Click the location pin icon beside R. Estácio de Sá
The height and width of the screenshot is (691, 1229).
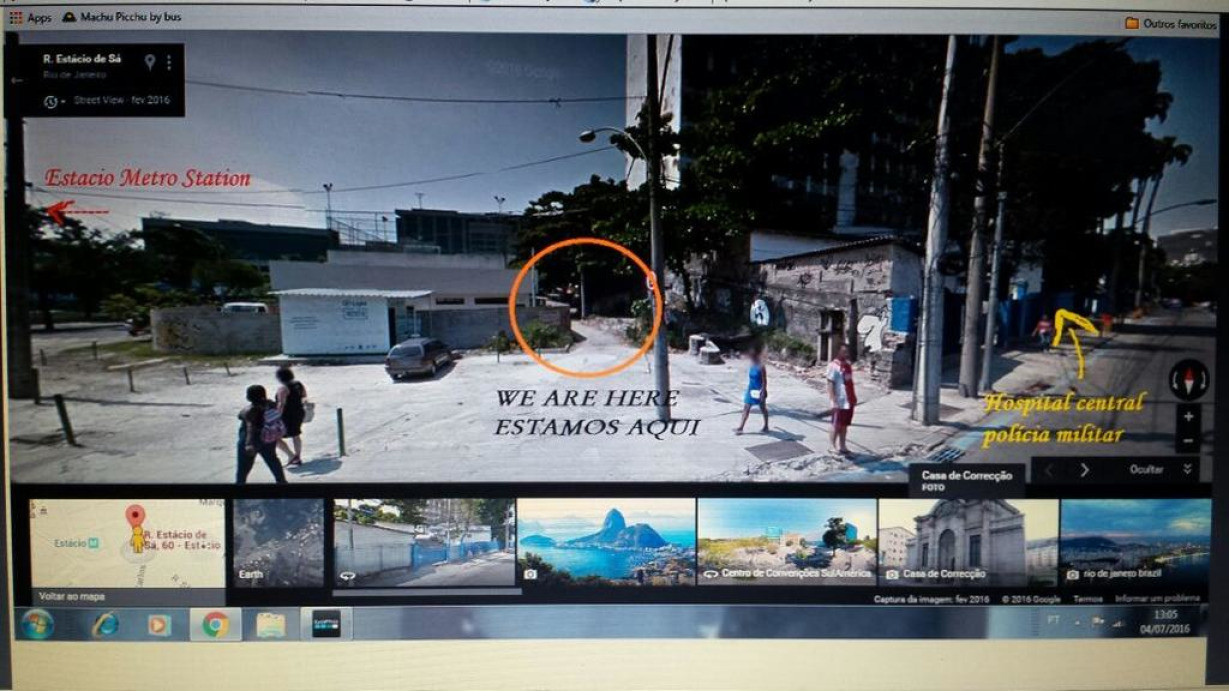149,62
